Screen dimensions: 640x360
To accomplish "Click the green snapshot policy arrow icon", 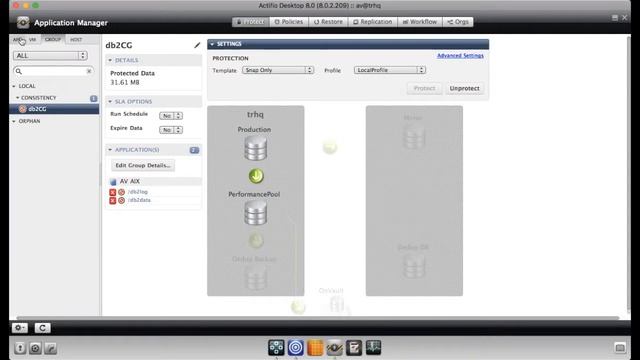I will [256, 176].
